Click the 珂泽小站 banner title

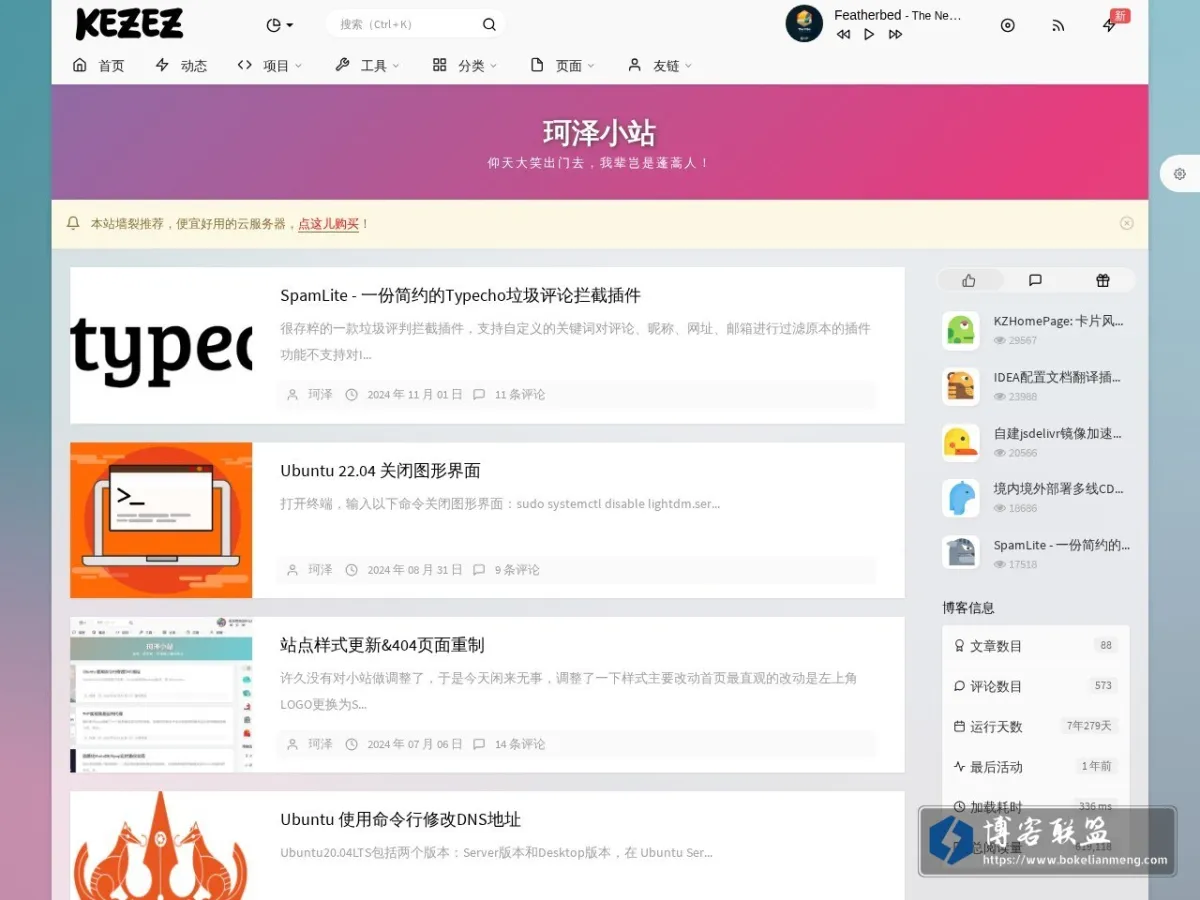click(599, 133)
